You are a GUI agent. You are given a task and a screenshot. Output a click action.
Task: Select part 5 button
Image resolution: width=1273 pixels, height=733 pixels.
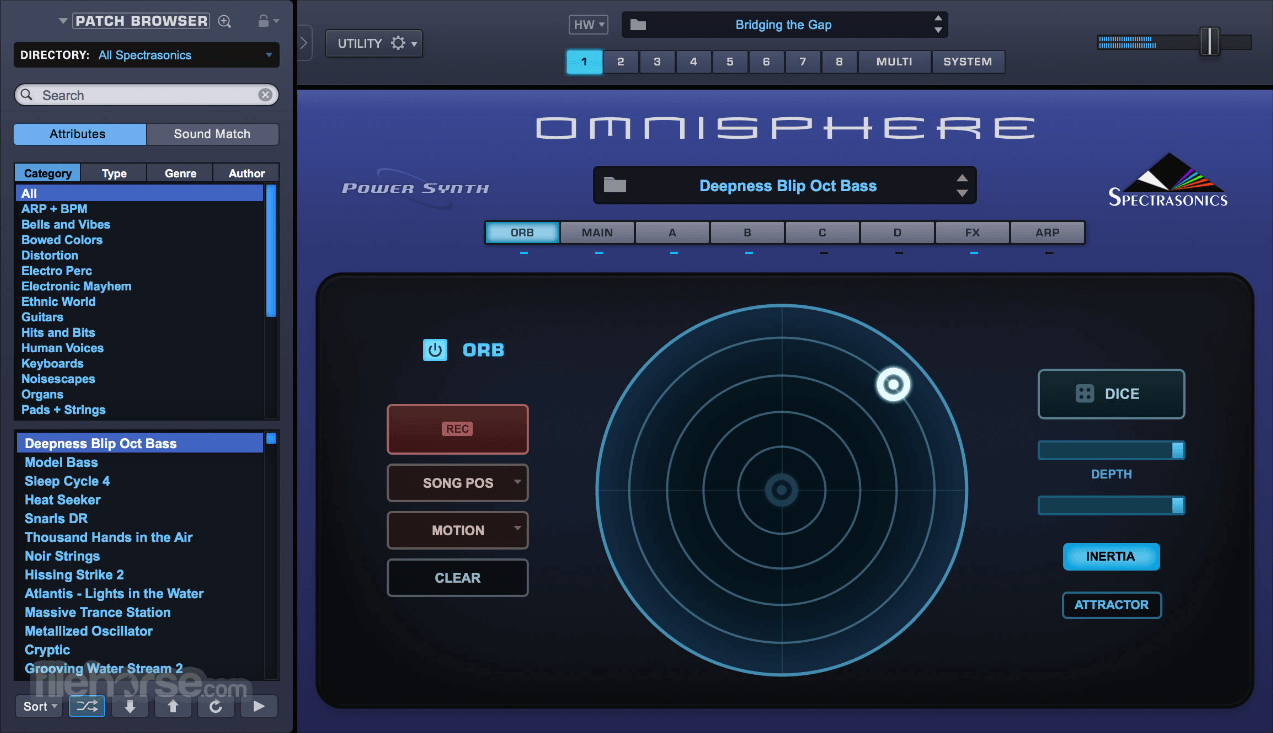click(730, 62)
